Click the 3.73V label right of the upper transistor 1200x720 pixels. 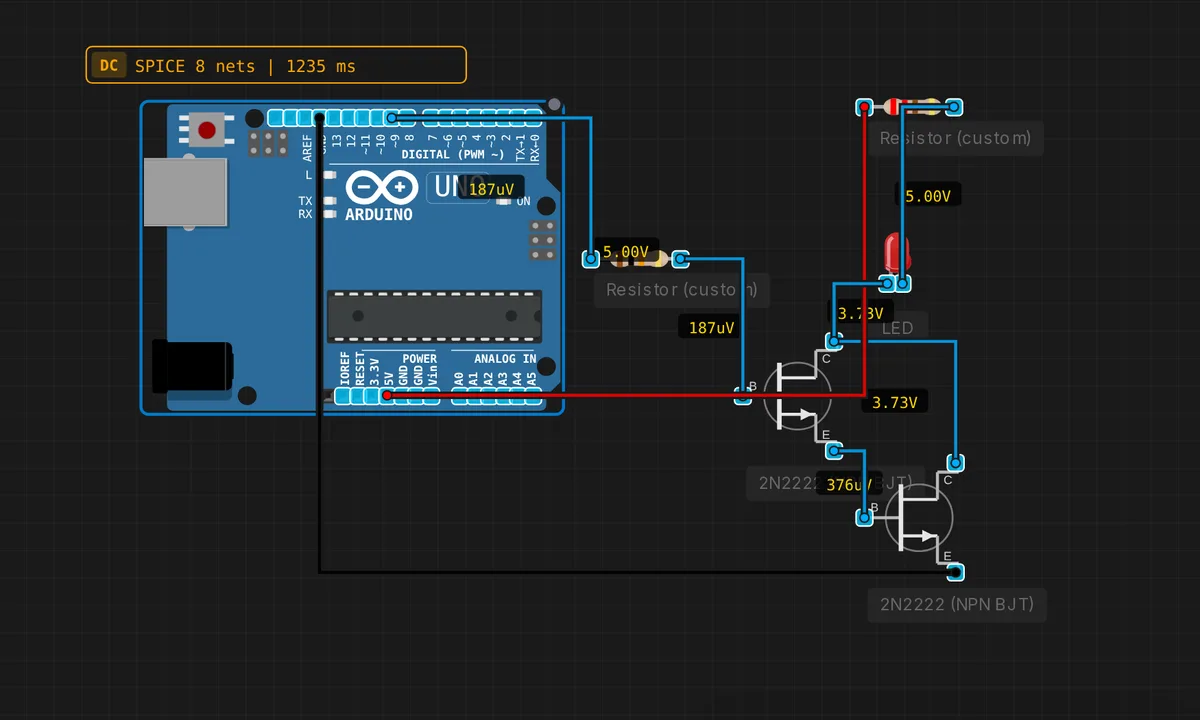(895, 402)
